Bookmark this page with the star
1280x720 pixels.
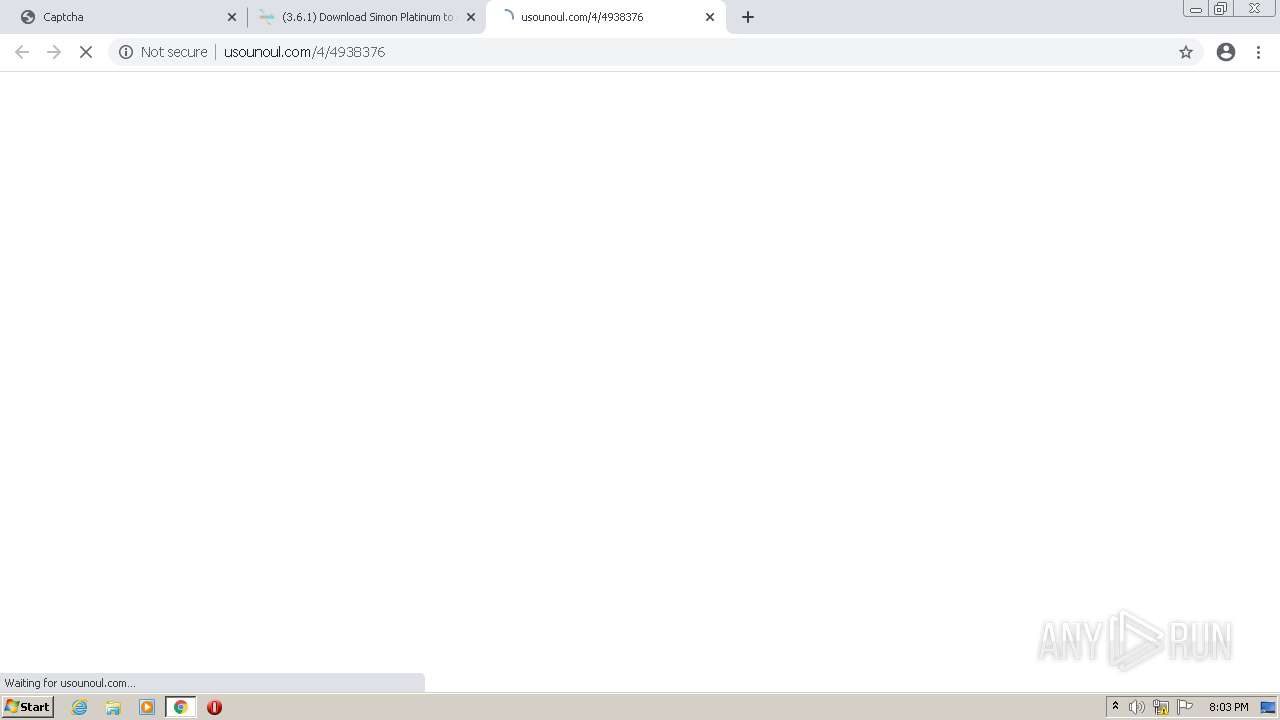coord(1186,52)
